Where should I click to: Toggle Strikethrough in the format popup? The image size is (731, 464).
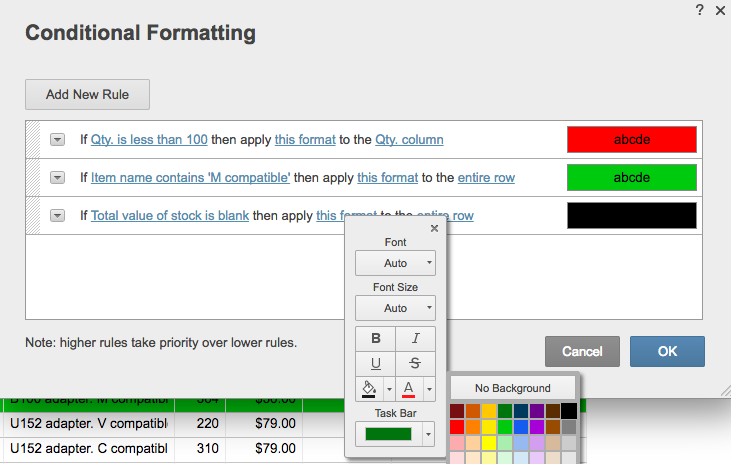pyautogui.click(x=415, y=363)
